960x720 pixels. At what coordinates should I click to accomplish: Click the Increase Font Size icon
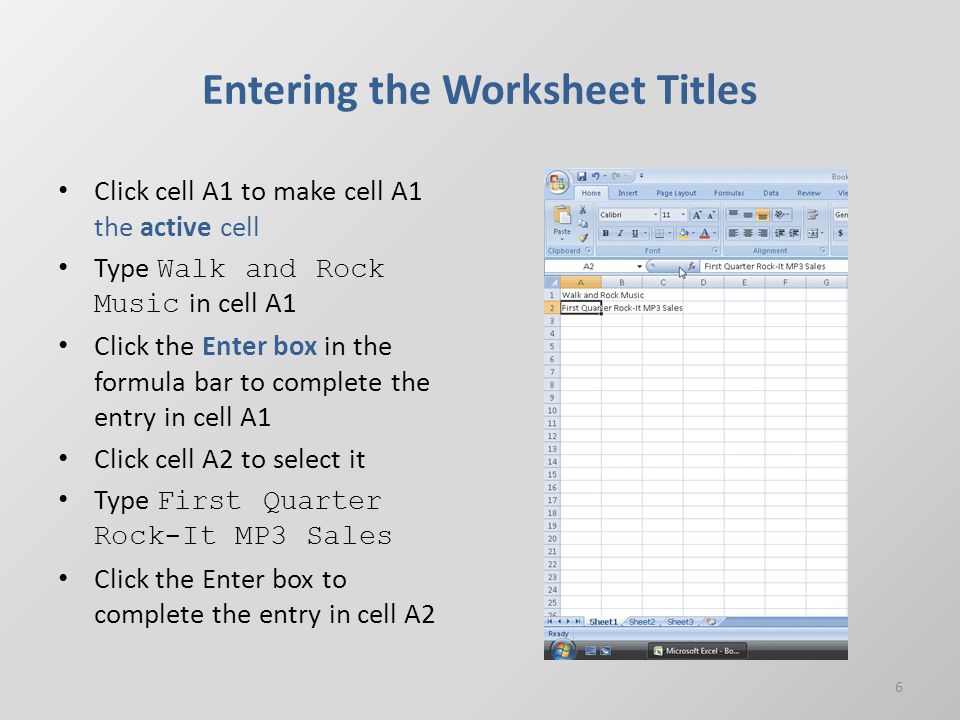[x=697, y=216]
